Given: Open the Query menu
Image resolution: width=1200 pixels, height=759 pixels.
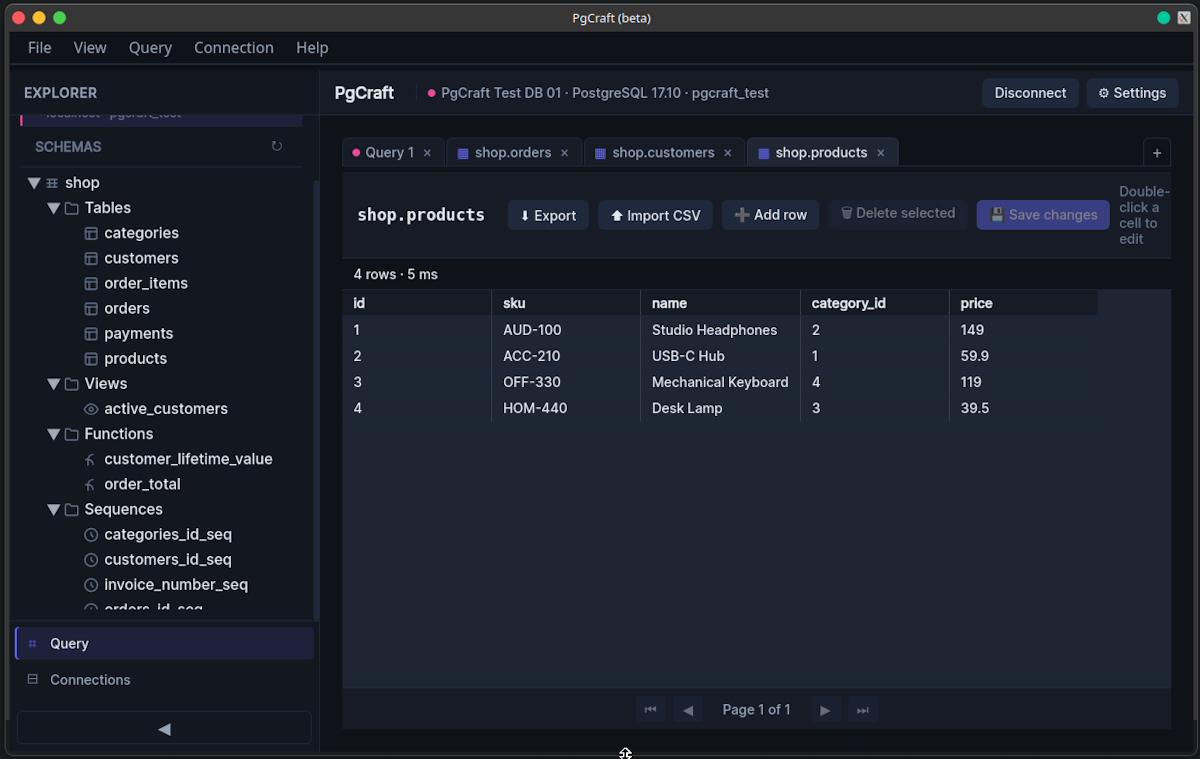Looking at the screenshot, I should click(150, 48).
